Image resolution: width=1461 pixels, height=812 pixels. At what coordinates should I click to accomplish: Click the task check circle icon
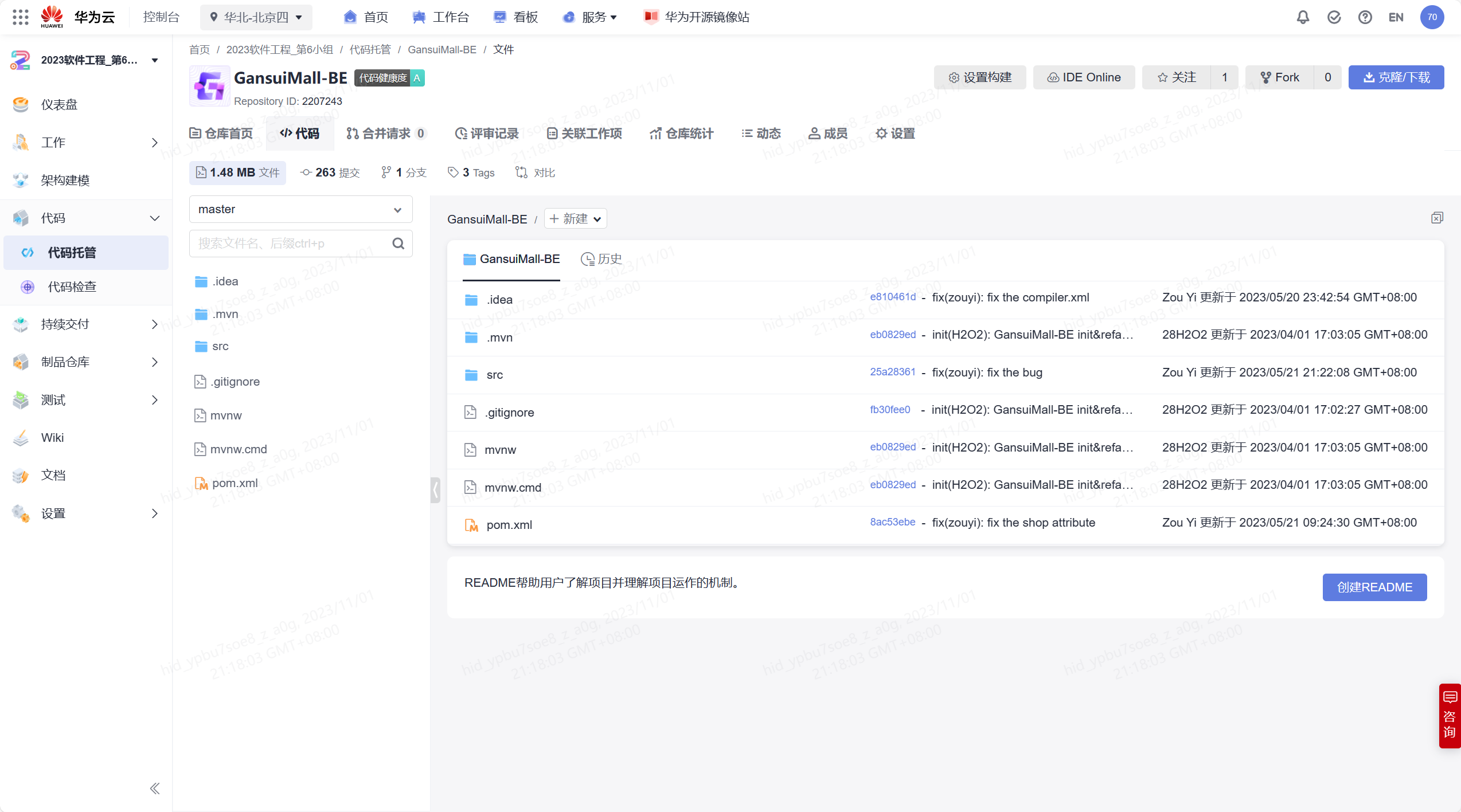[1334, 17]
